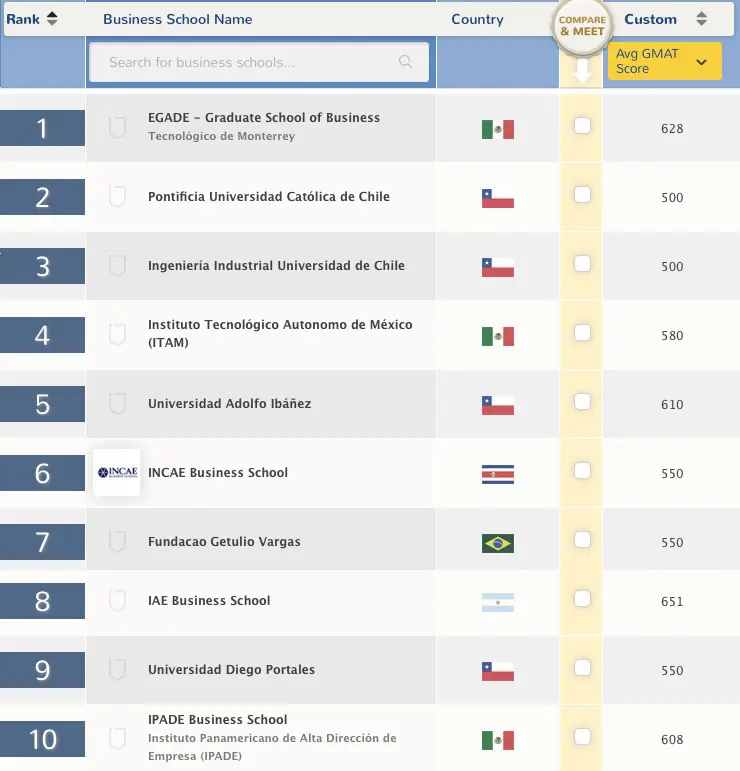Tick compare checkbox for IAE Business School
Screen dimensions: 740x771
pos(582,598)
